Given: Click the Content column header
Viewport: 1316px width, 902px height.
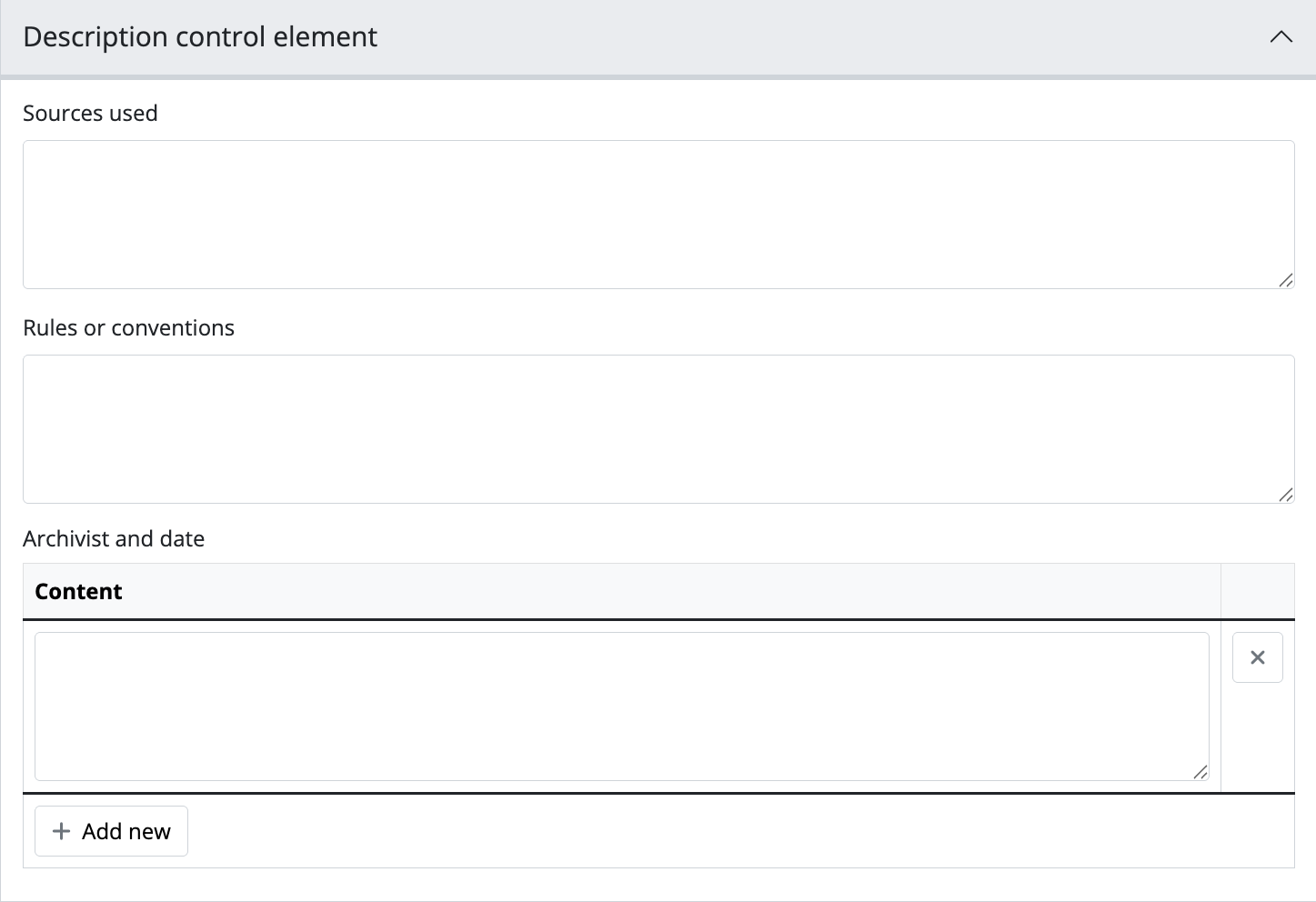Looking at the screenshot, I should [78, 592].
